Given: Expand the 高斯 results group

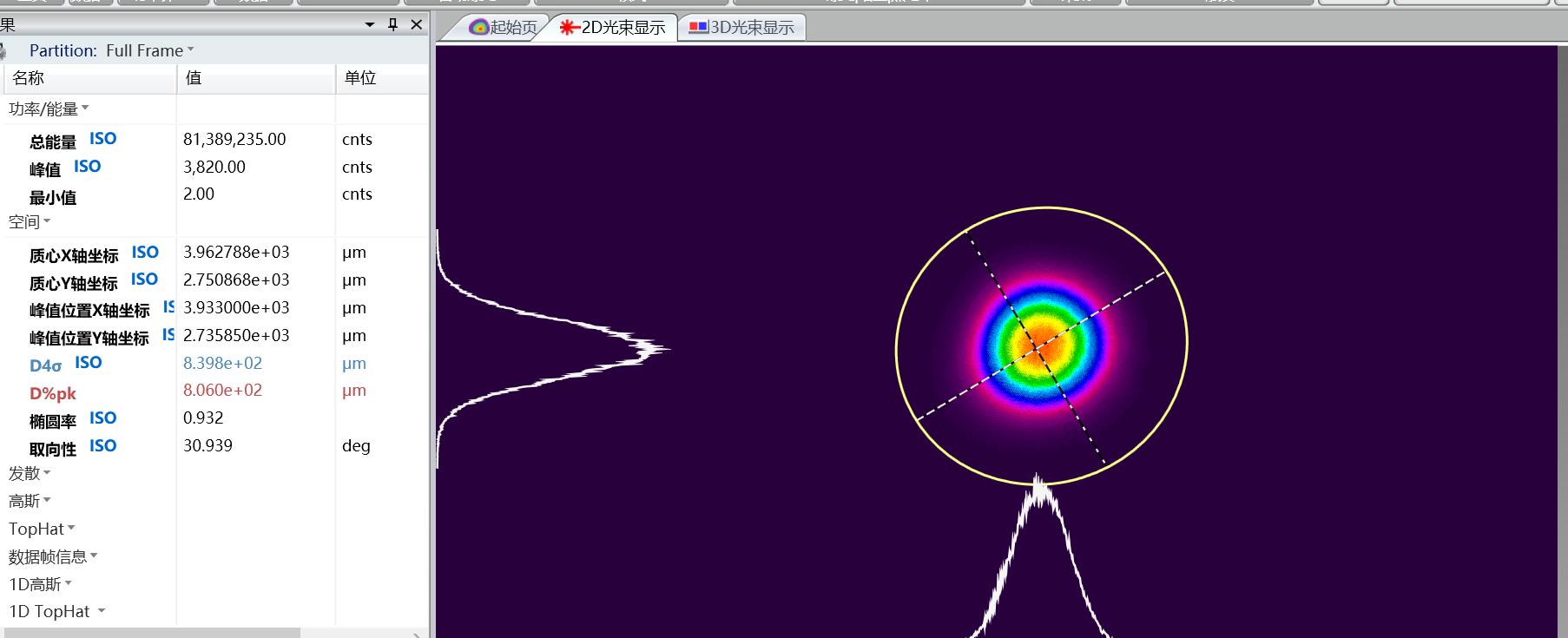Looking at the screenshot, I should coord(30,502).
